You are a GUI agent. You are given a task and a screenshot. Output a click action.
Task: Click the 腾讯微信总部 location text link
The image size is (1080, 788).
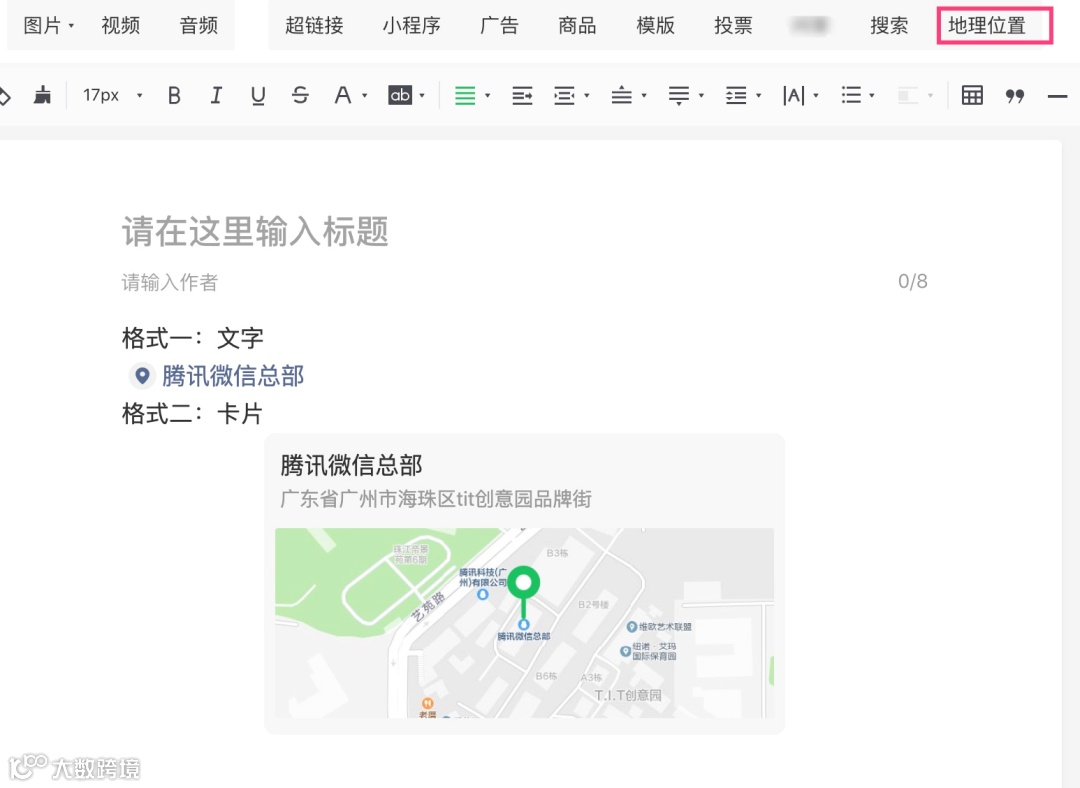pos(233,376)
